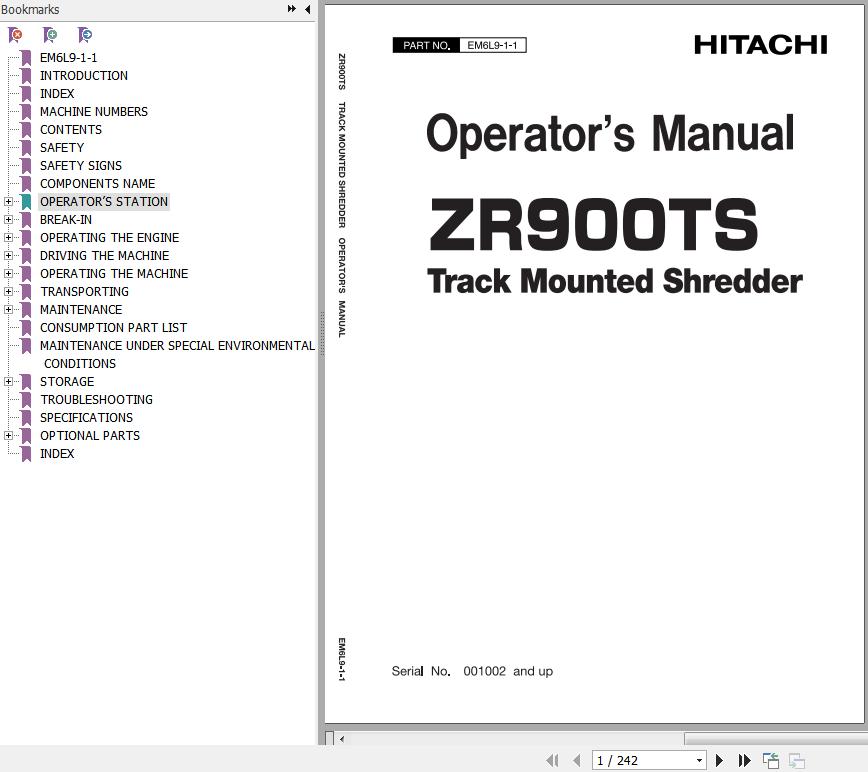Expand the BREAK-IN bookmark
Viewport: 868px width, 772px height.
tap(8, 220)
